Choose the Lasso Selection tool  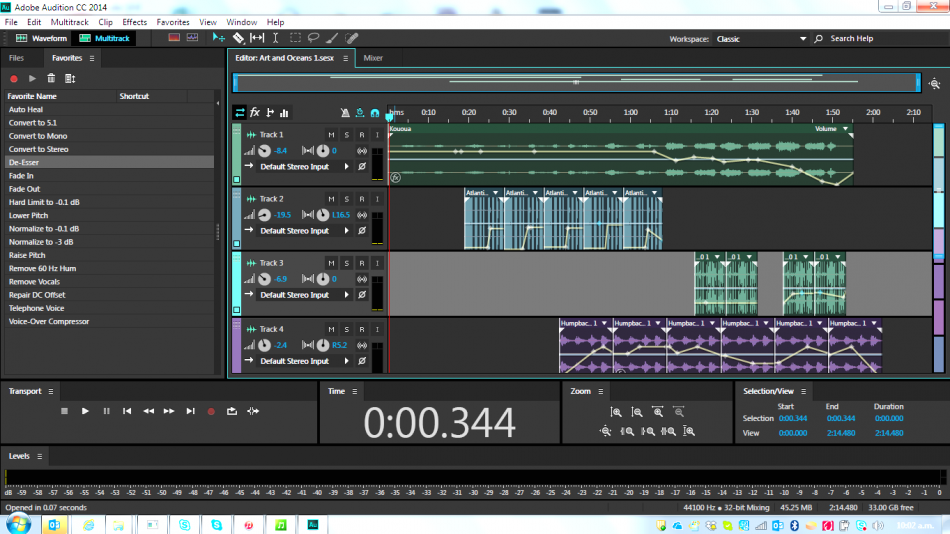point(313,38)
